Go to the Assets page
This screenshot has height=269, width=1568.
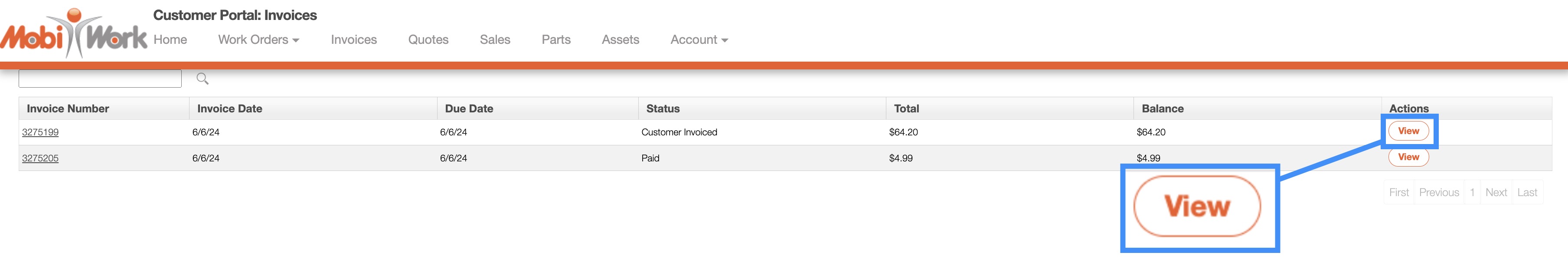click(x=620, y=39)
